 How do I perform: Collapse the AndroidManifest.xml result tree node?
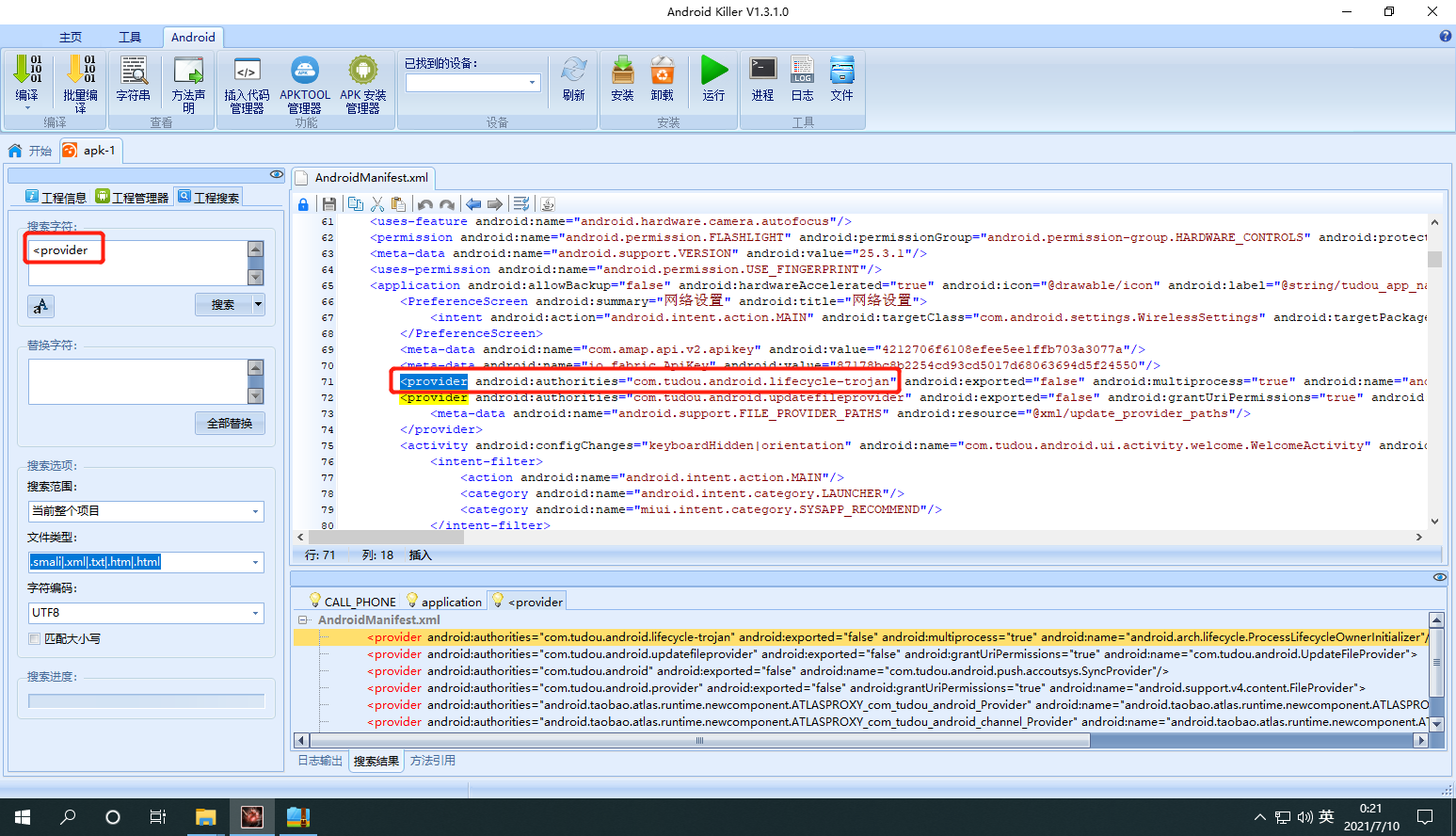[303, 619]
